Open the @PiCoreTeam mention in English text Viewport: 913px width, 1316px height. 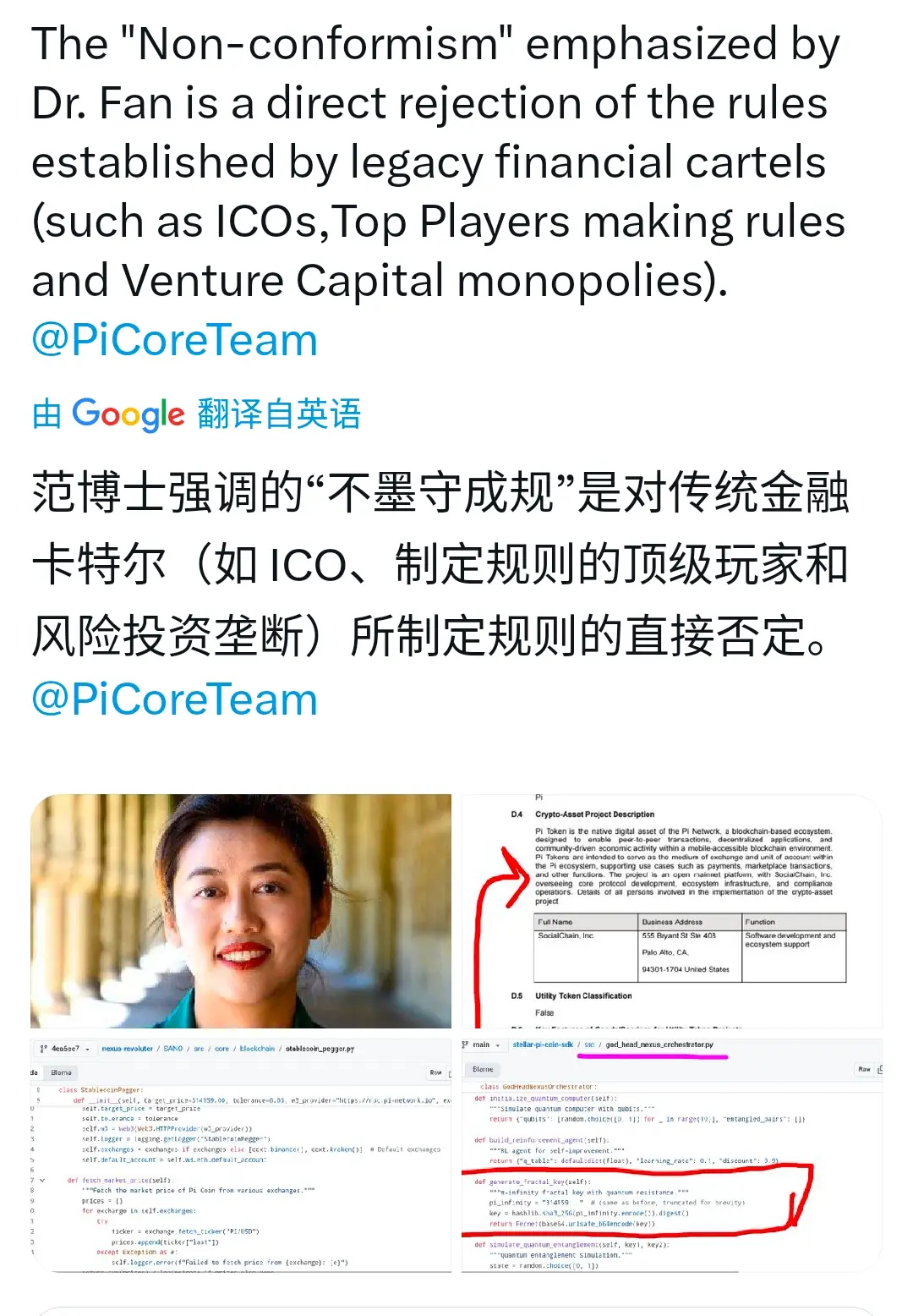tap(174, 340)
